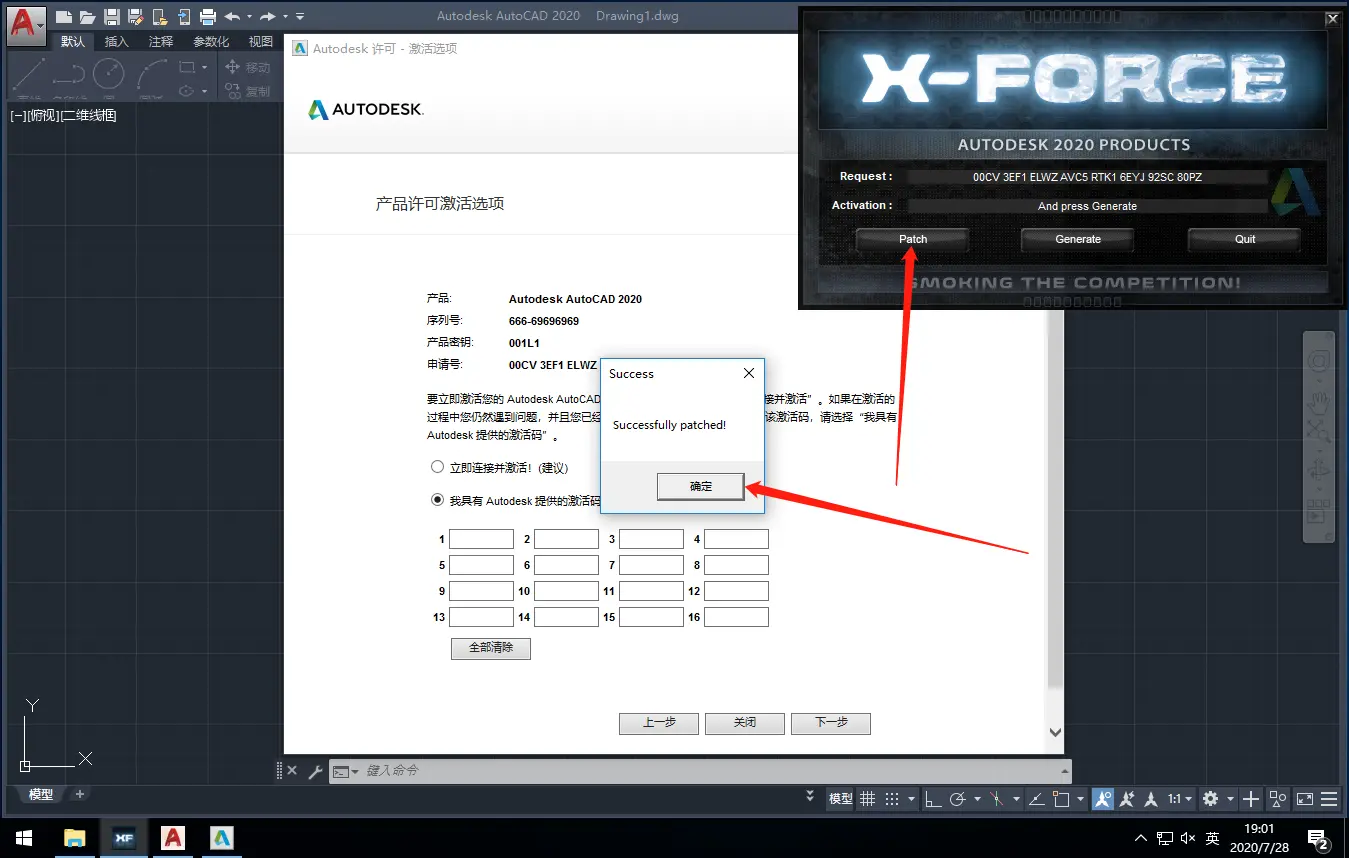The height and width of the screenshot is (858, 1349).
Task: Open the Undo history dropdown arrow
Action: (249, 17)
